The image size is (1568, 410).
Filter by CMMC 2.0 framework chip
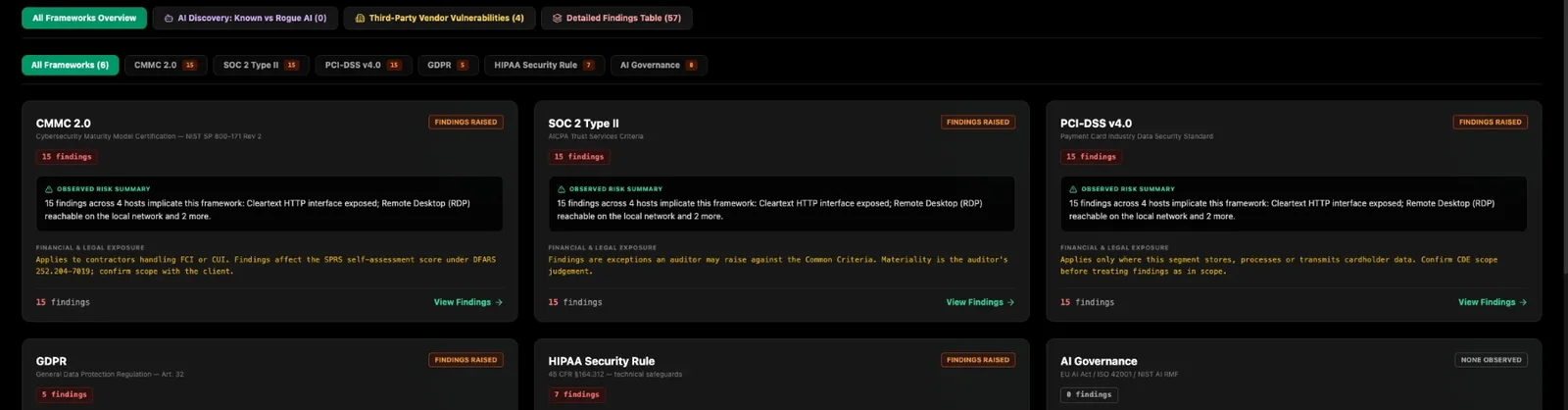click(x=166, y=65)
